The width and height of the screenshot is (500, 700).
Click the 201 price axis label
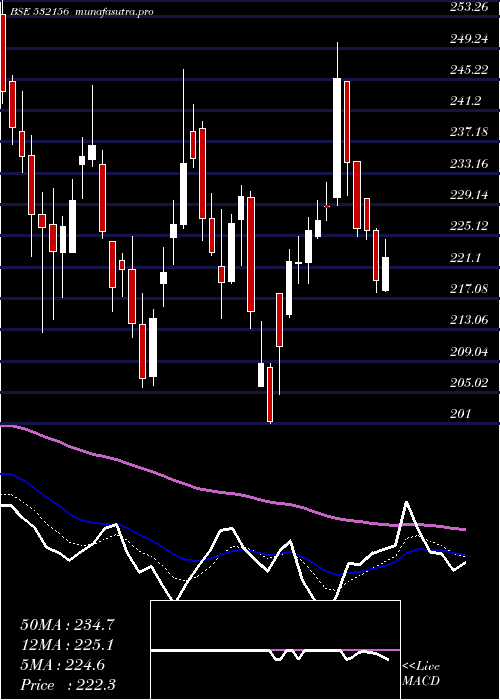point(462,414)
